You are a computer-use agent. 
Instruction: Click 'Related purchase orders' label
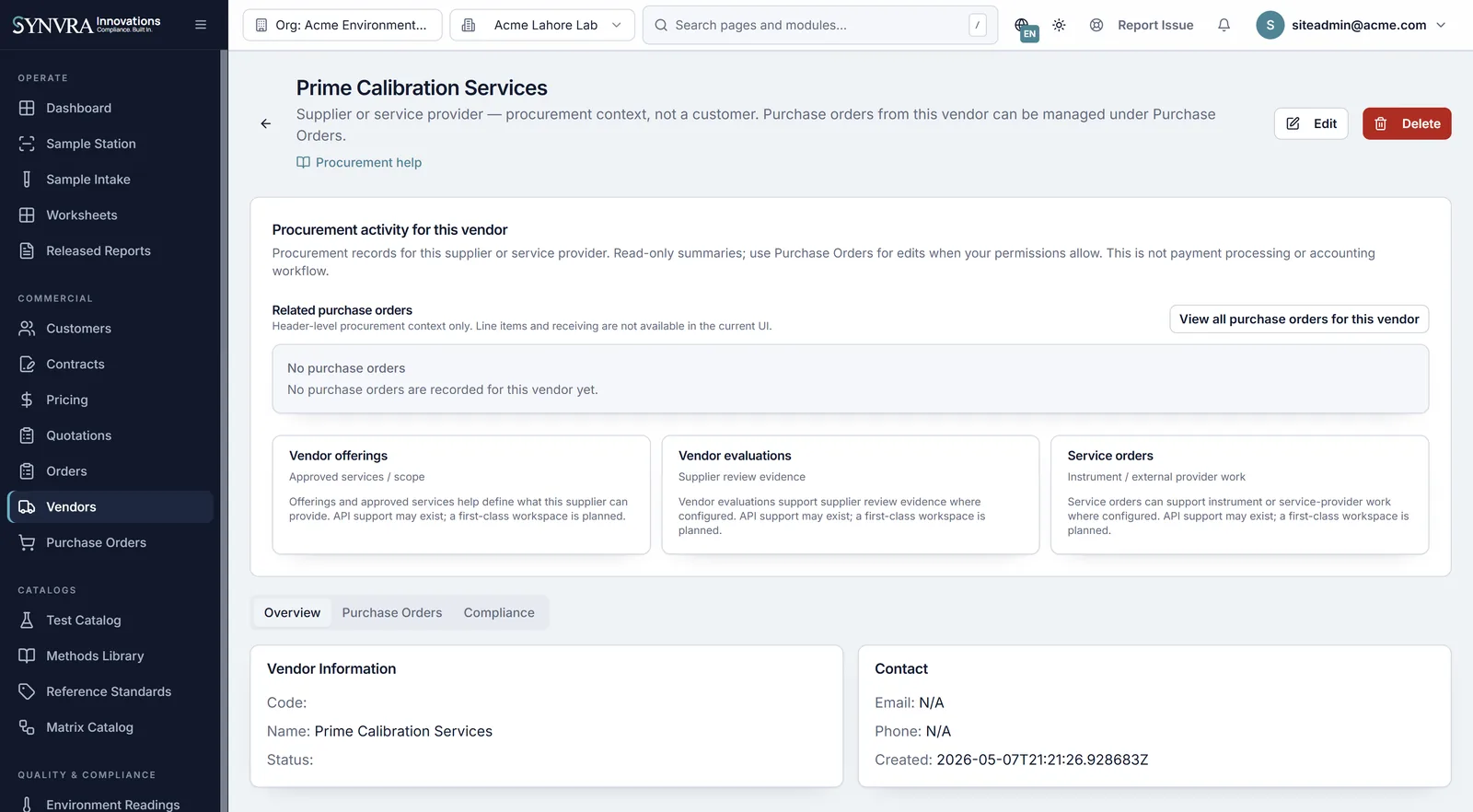pos(342,310)
